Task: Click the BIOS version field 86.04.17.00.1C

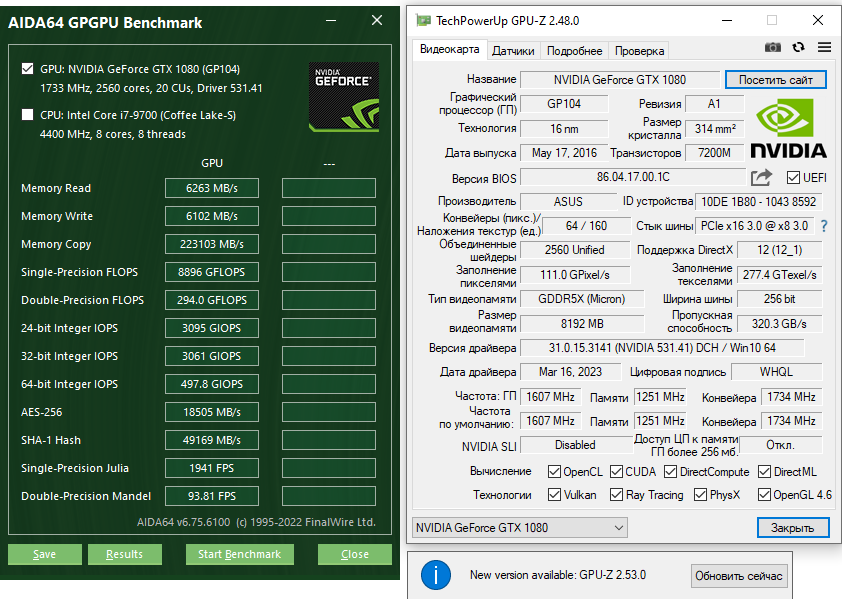Action: pyautogui.click(x=633, y=177)
